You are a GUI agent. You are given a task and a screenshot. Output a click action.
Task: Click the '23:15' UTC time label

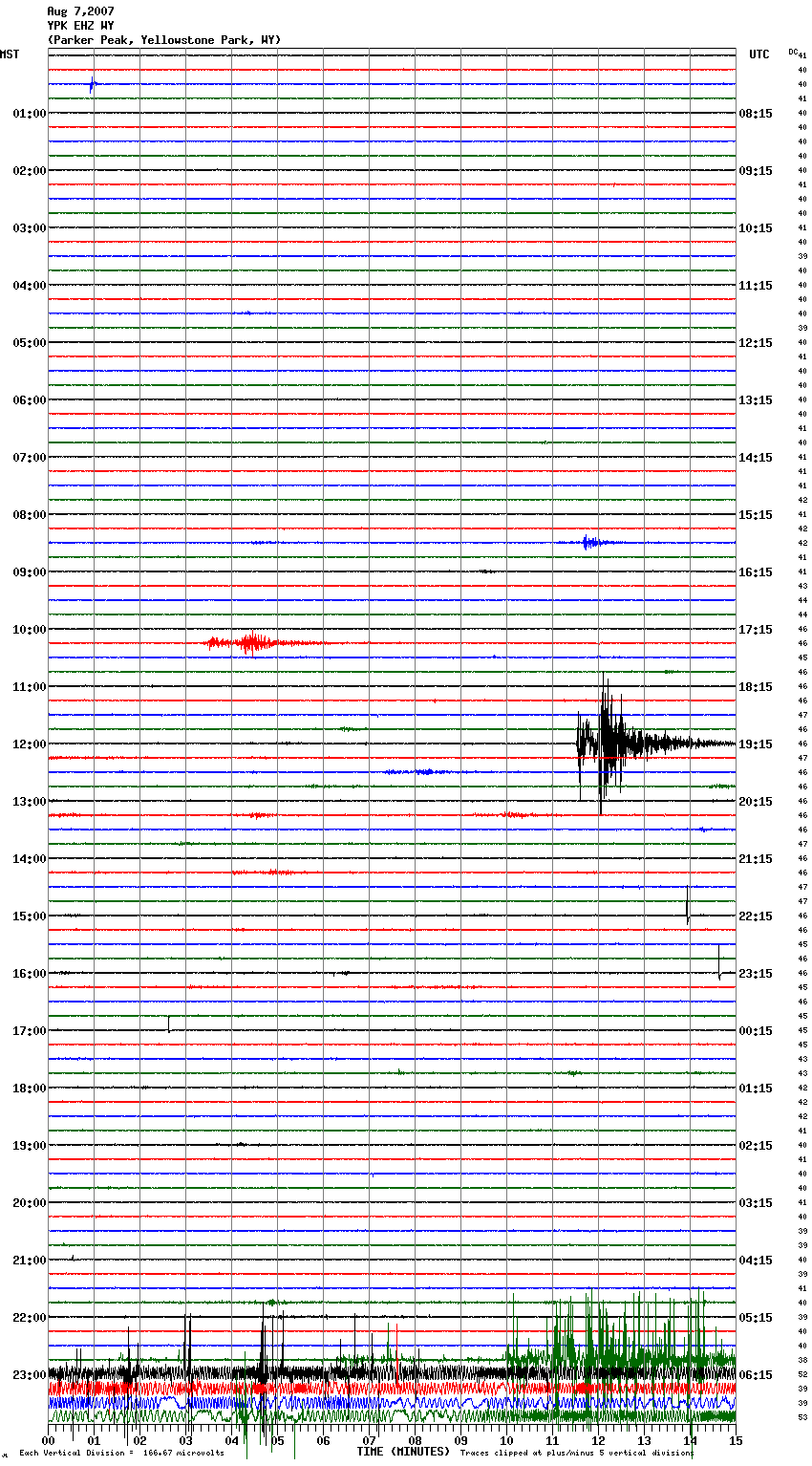click(756, 974)
